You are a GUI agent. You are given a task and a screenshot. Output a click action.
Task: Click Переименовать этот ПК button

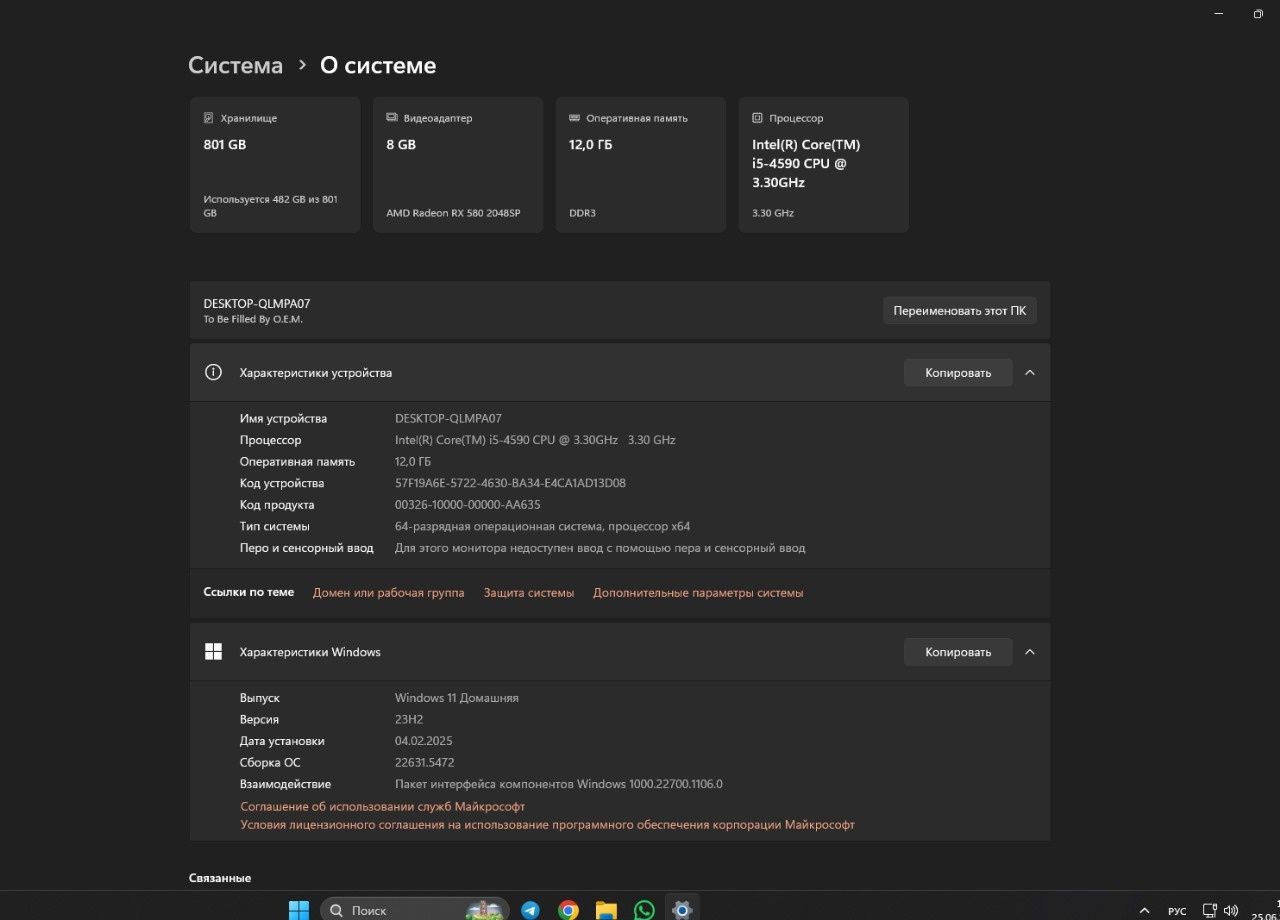click(x=960, y=310)
